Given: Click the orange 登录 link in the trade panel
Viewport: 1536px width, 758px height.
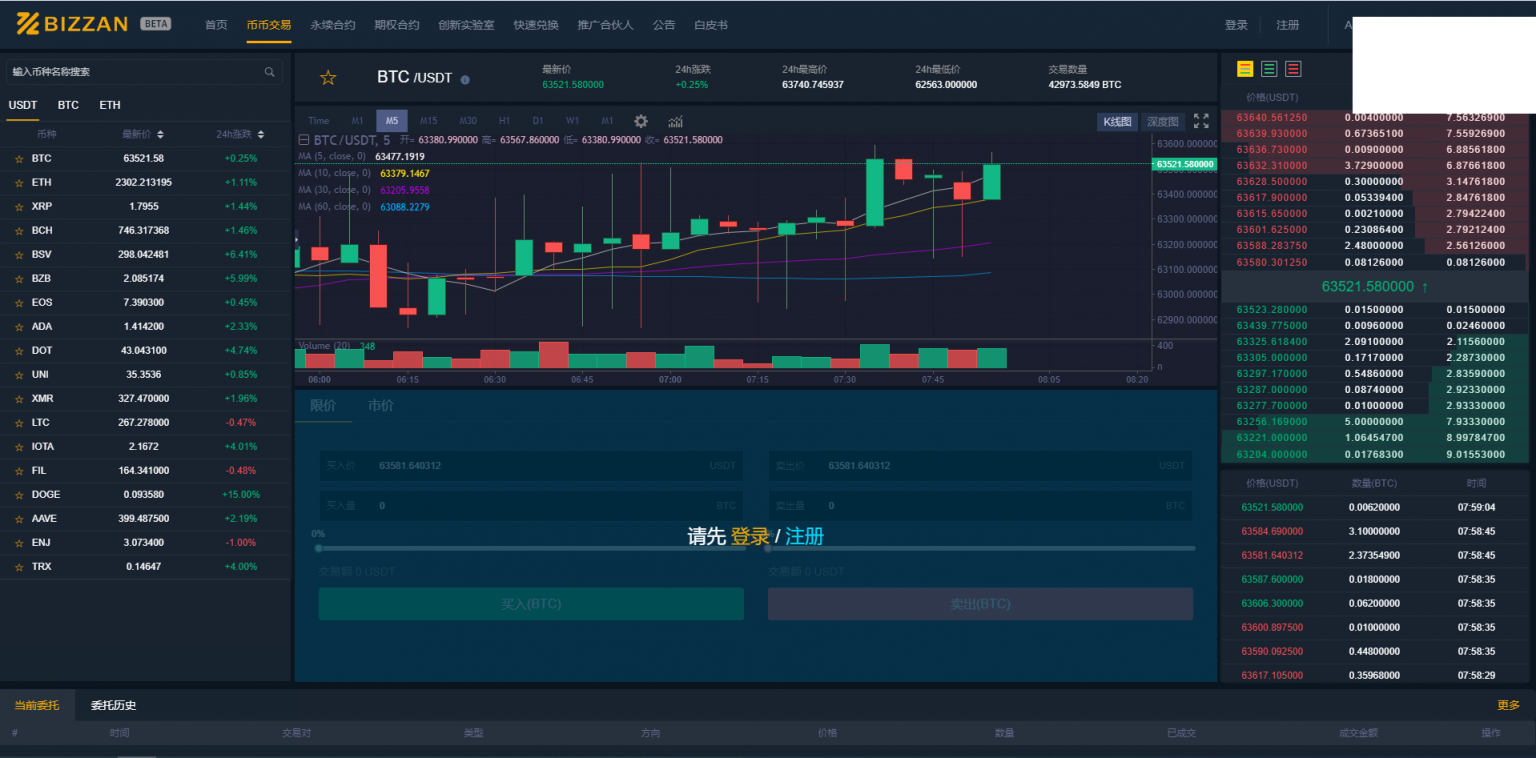Looking at the screenshot, I should tap(750, 537).
